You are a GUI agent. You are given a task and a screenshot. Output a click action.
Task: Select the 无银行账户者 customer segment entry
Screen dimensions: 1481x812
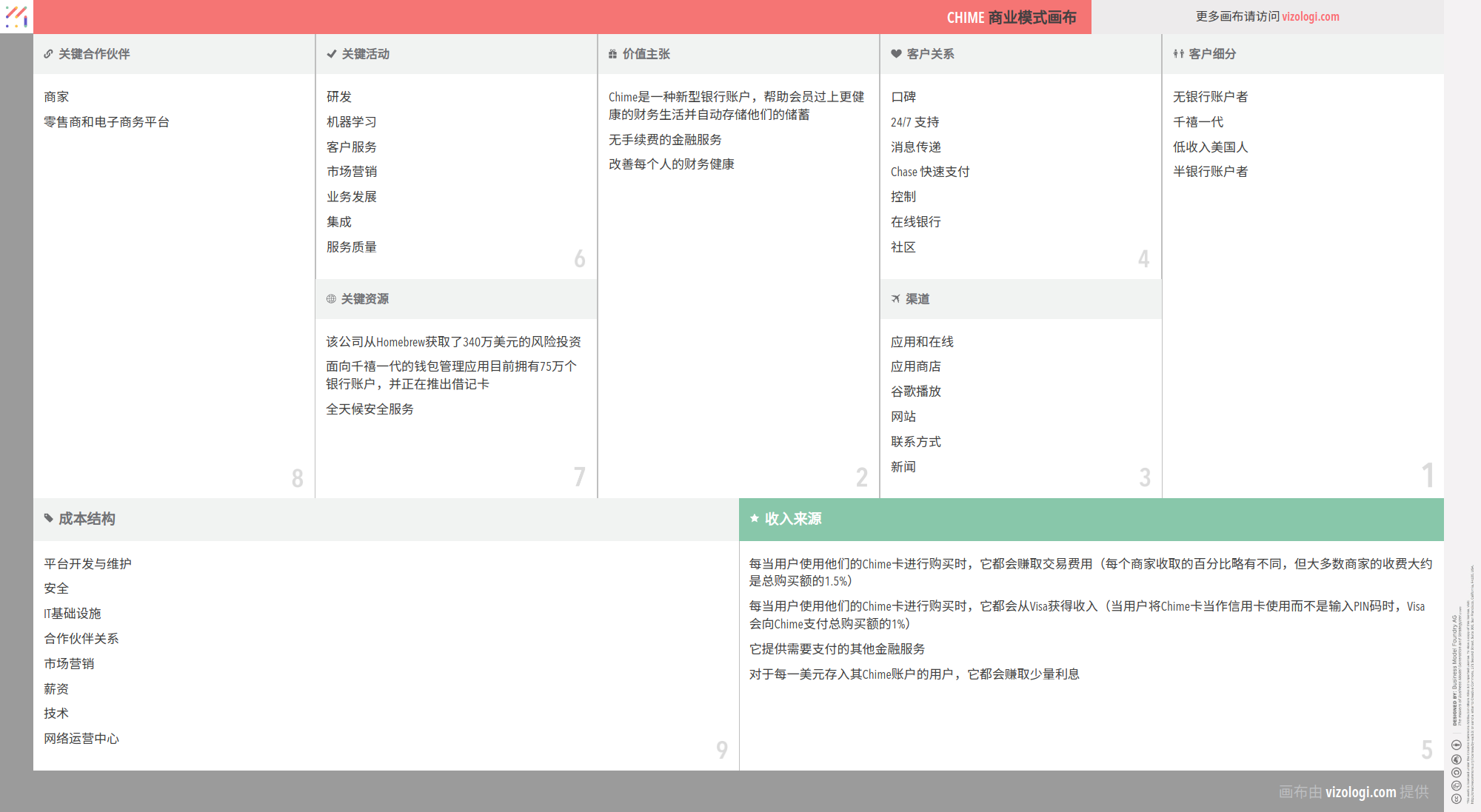[x=1210, y=97]
